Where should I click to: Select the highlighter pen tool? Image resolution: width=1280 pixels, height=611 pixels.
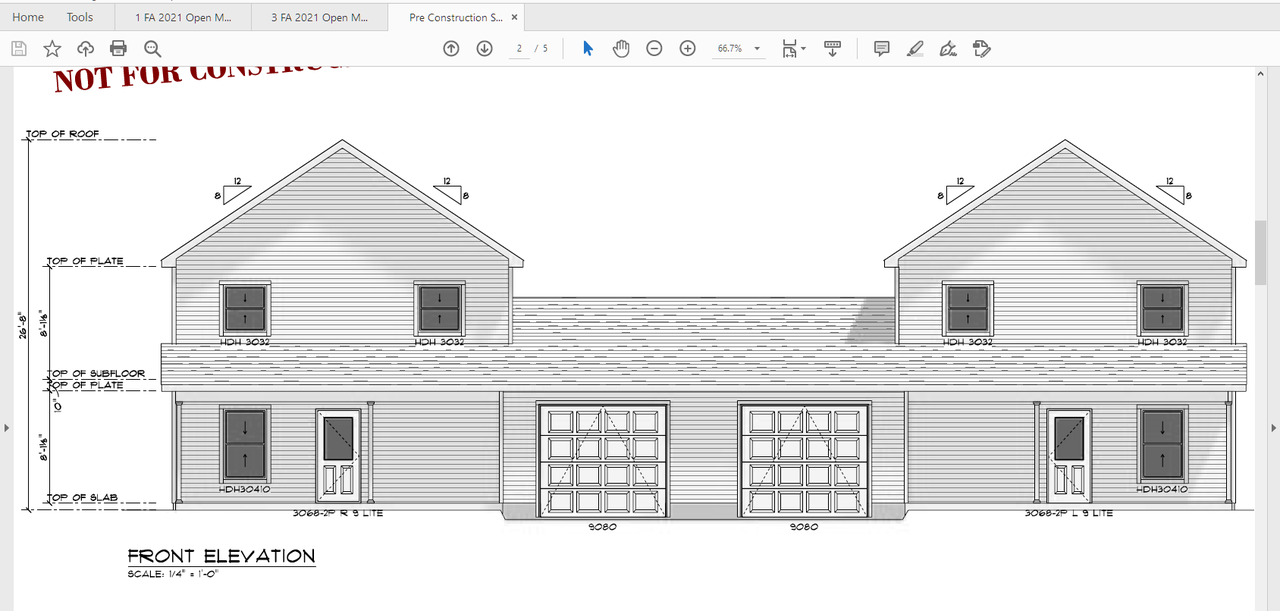point(914,48)
